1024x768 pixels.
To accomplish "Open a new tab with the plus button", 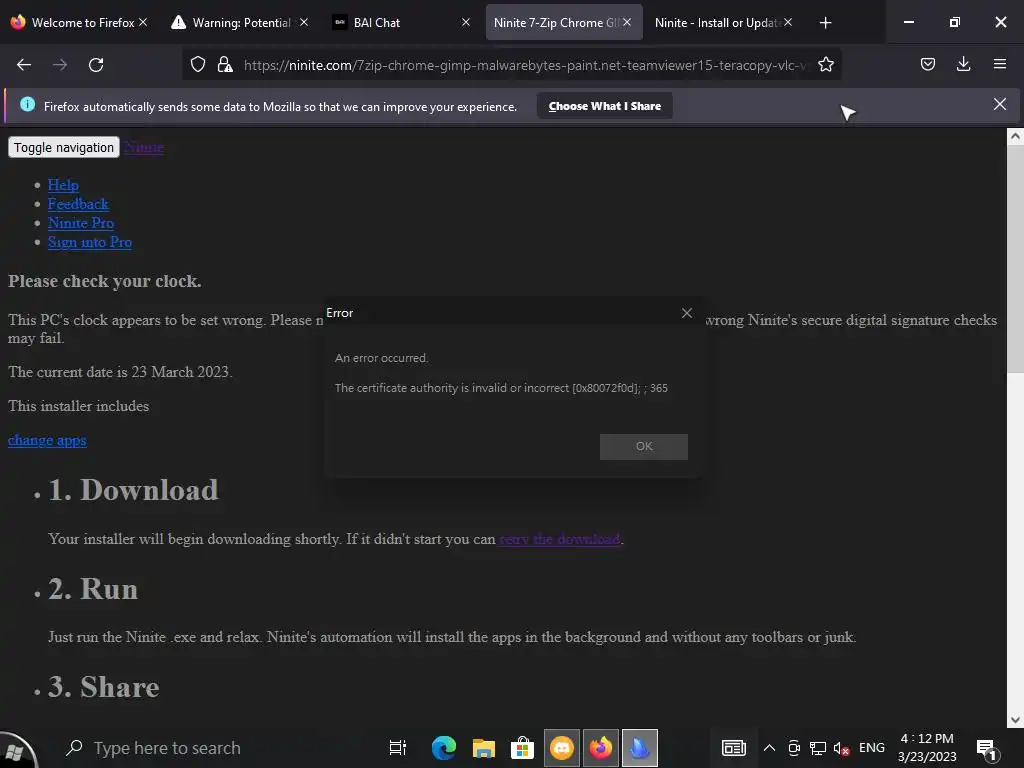I will click(825, 23).
